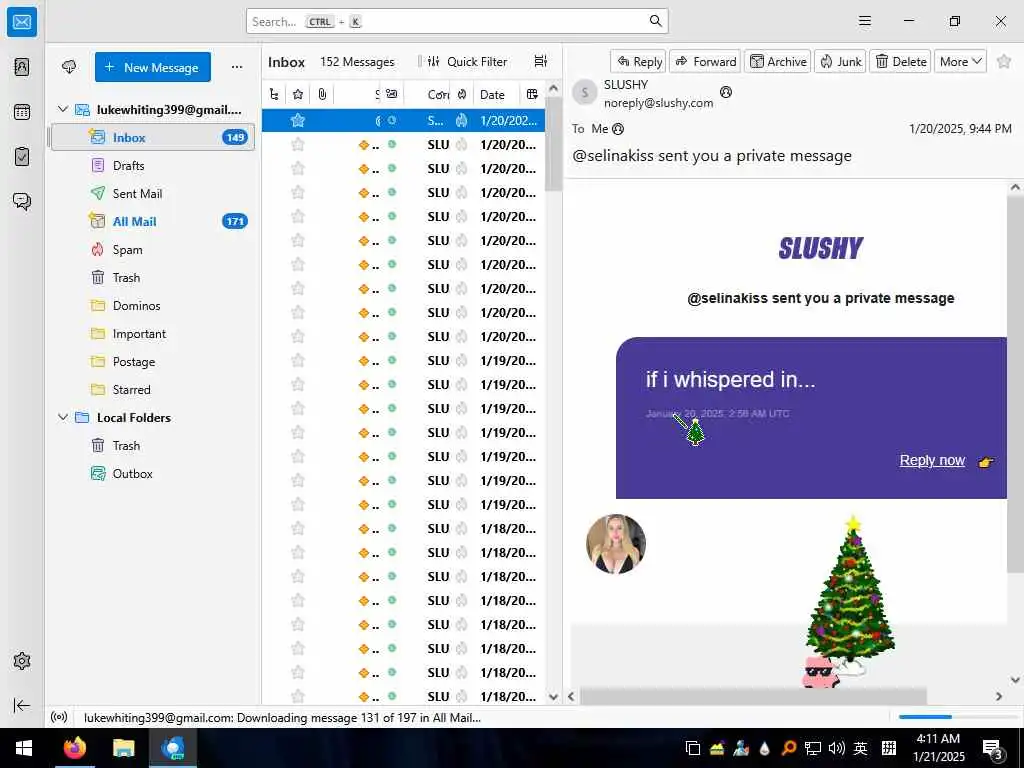Open the Calendar space
Image resolution: width=1024 pixels, height=768 pixels.
pos(22,112)
